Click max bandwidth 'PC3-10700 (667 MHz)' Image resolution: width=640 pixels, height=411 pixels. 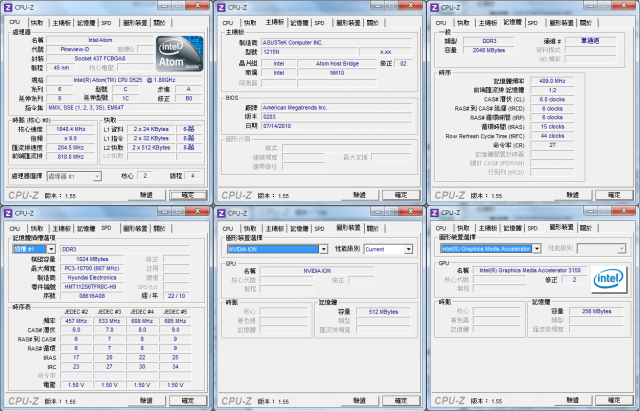tap(92, 269)
